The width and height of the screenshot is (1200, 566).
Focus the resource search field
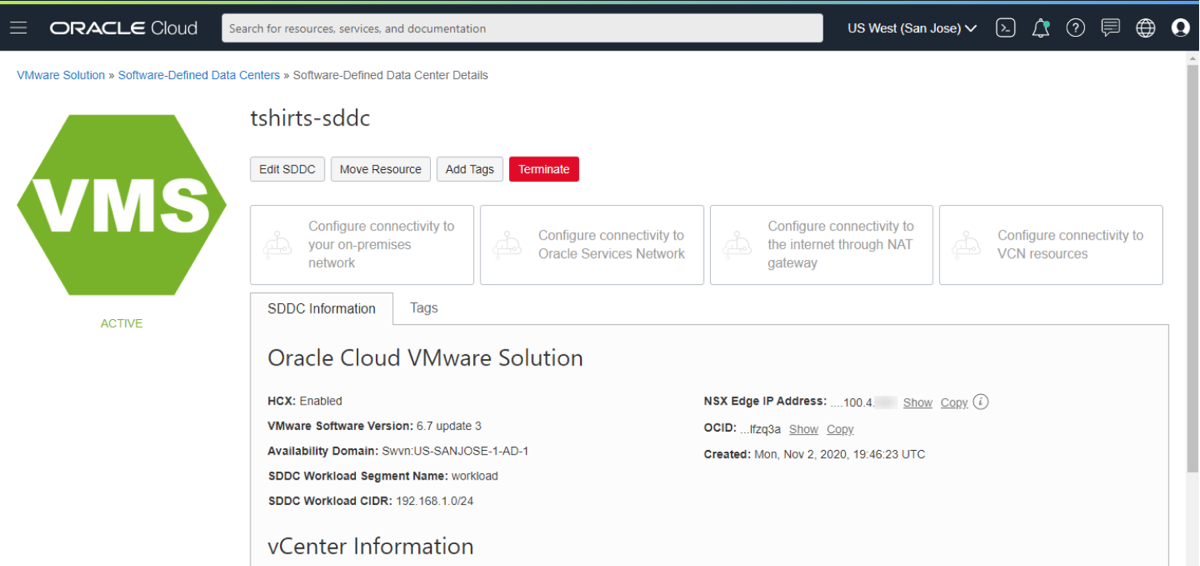pyautogui.click(x=522, y=28)
